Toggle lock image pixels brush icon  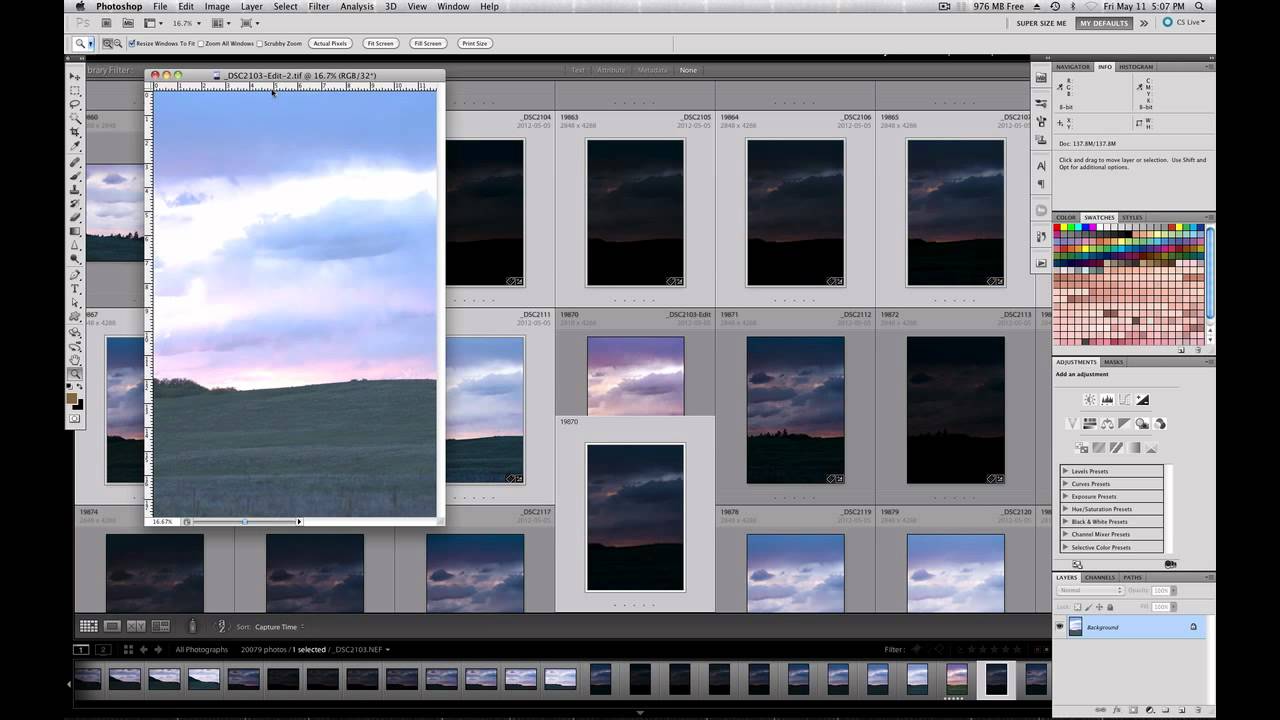[x=1088, y=606]
